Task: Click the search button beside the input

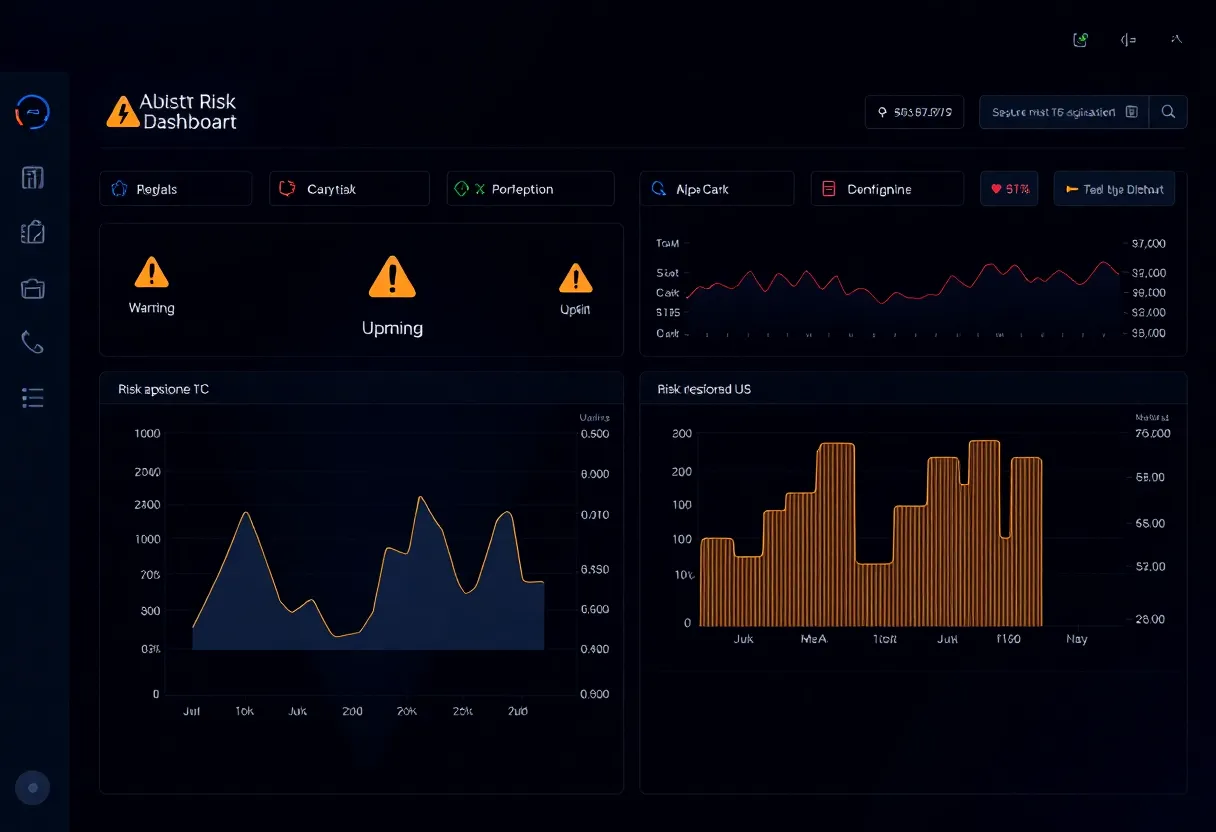Action: 1168,112
